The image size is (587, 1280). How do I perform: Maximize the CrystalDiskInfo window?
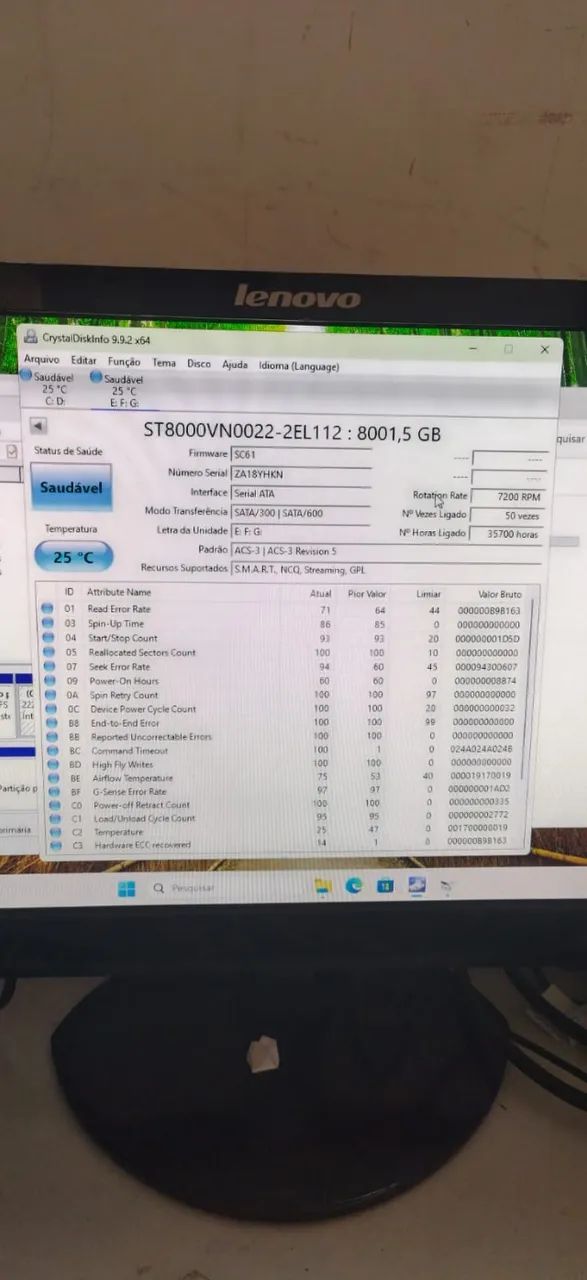[x=508, y=349]
